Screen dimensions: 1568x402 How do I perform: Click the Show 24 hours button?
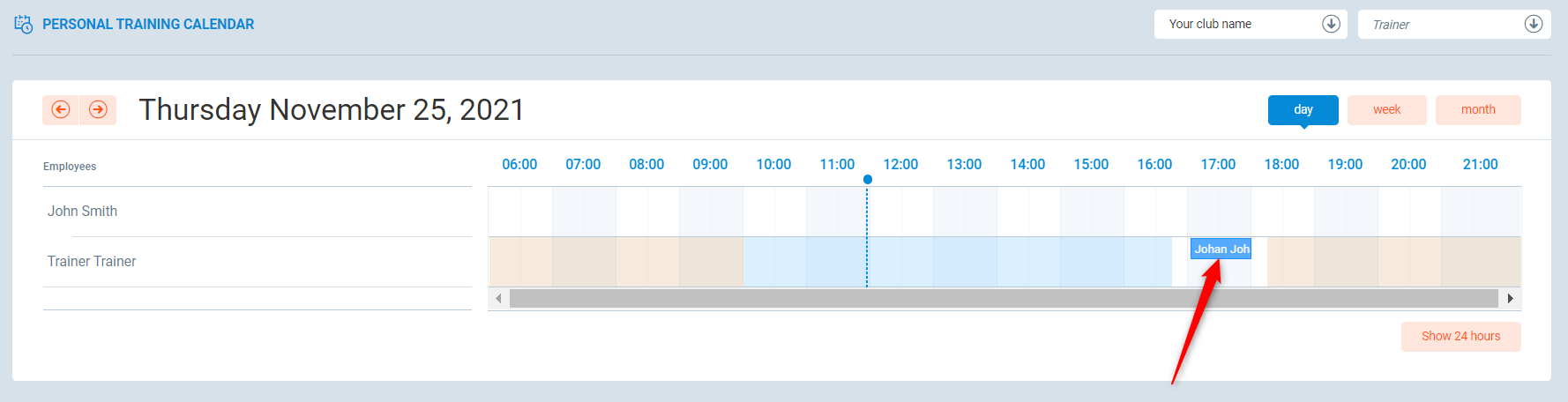1460,336
